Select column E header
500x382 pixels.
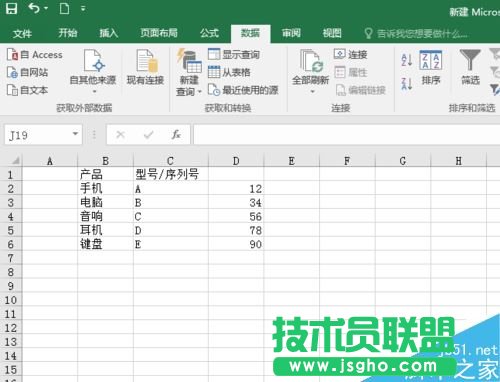292,161
